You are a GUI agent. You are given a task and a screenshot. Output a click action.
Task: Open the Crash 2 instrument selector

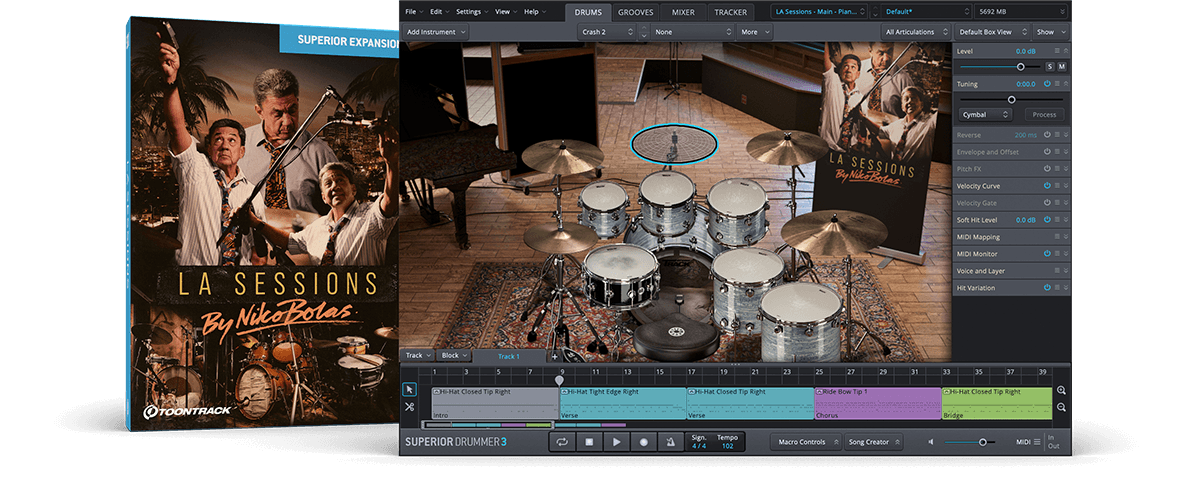coord(607,32)
